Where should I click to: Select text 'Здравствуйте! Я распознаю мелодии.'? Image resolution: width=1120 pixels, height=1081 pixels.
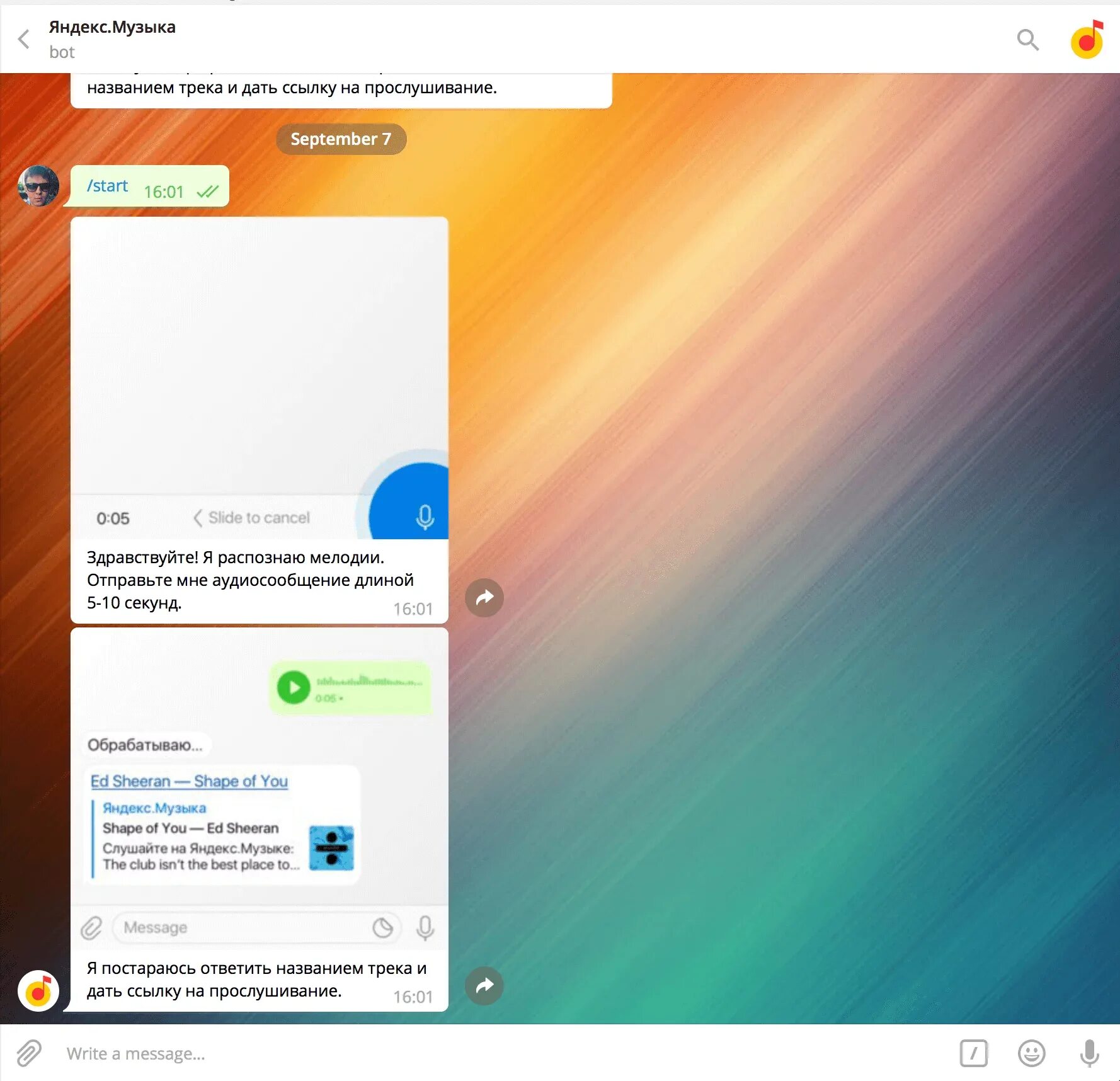pyautogui.click(x=236, y=558)
